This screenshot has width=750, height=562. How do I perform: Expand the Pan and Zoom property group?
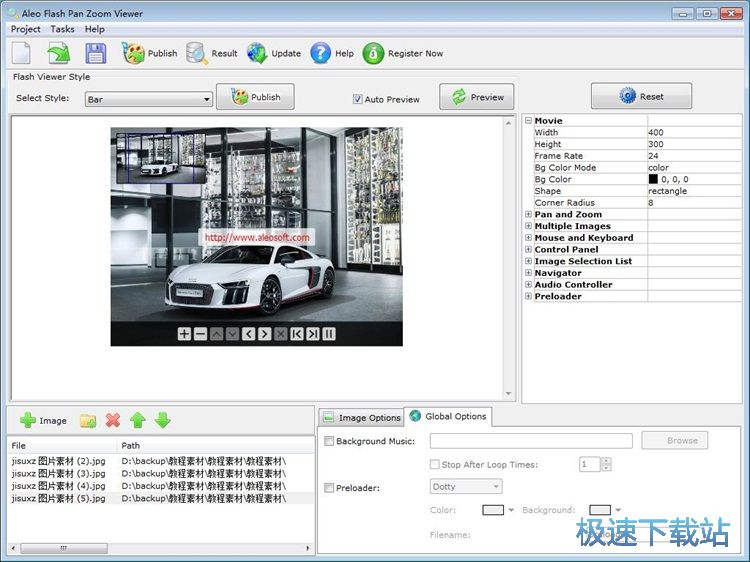tap(528, 214)
